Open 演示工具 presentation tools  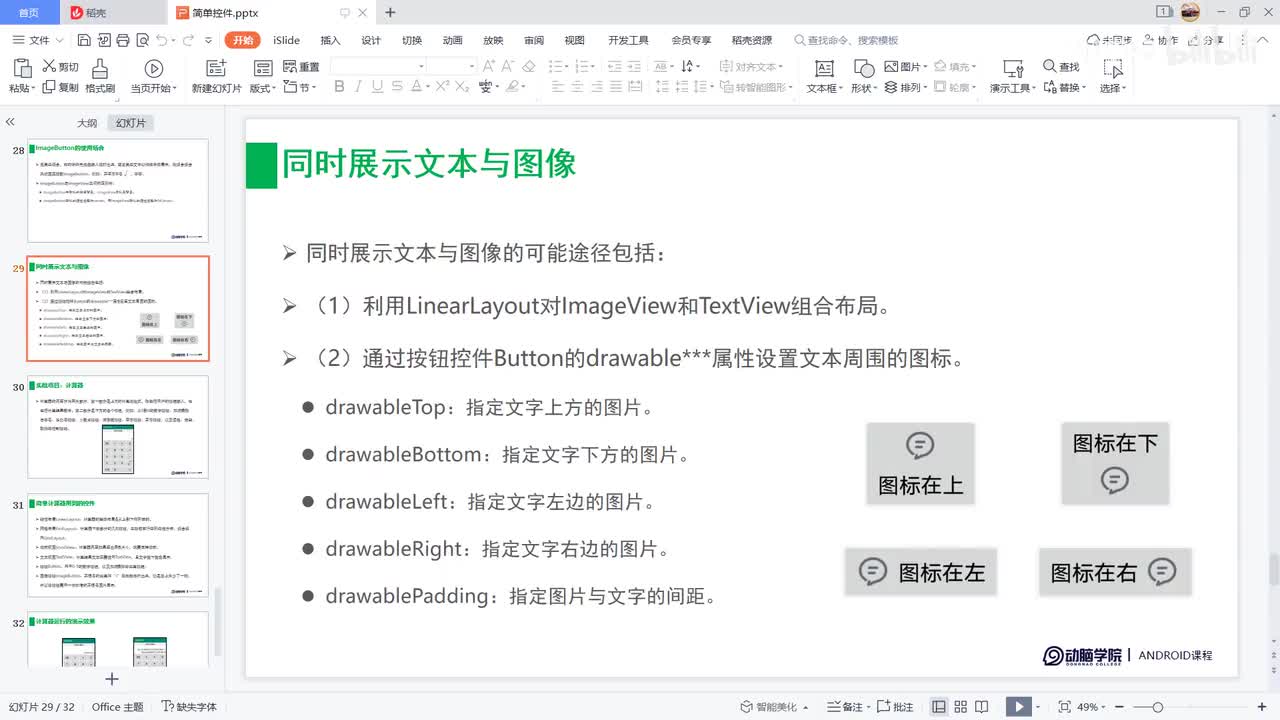(x=1012, y=76)
